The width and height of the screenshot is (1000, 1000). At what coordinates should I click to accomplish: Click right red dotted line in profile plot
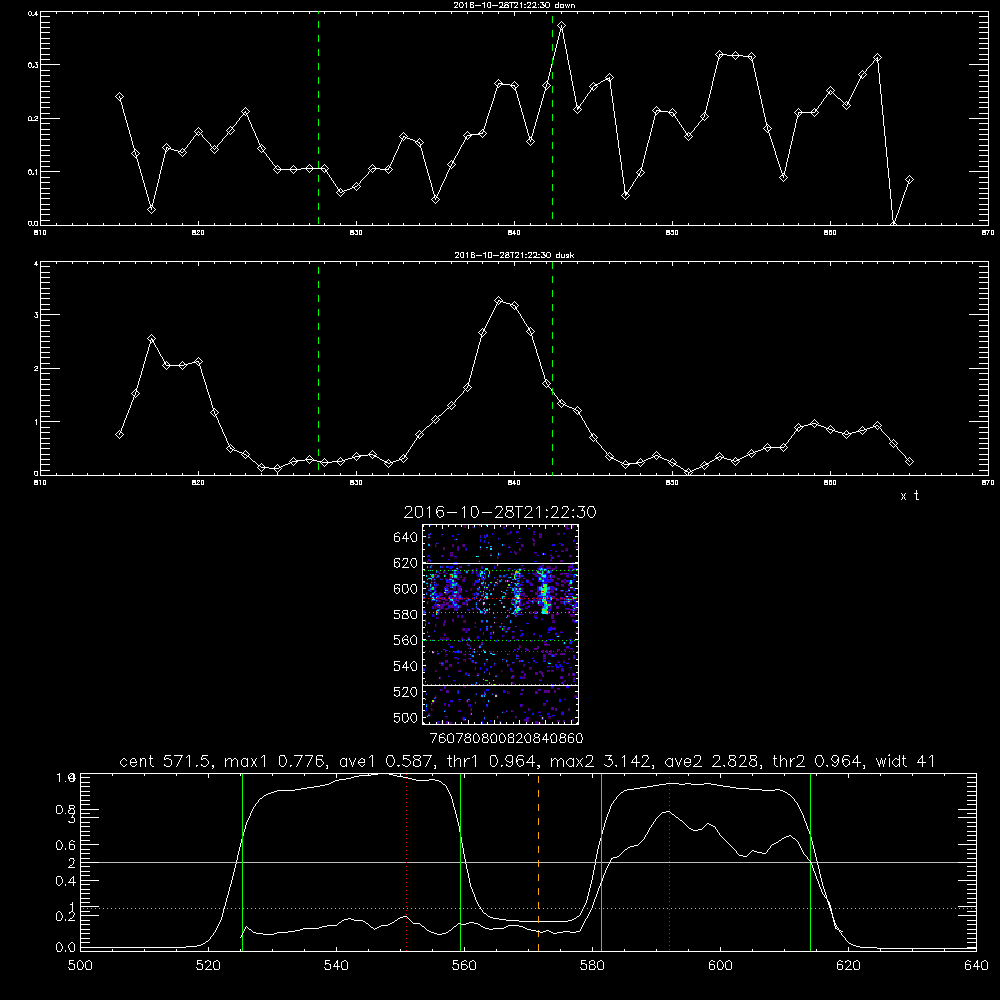pos(670,862)
